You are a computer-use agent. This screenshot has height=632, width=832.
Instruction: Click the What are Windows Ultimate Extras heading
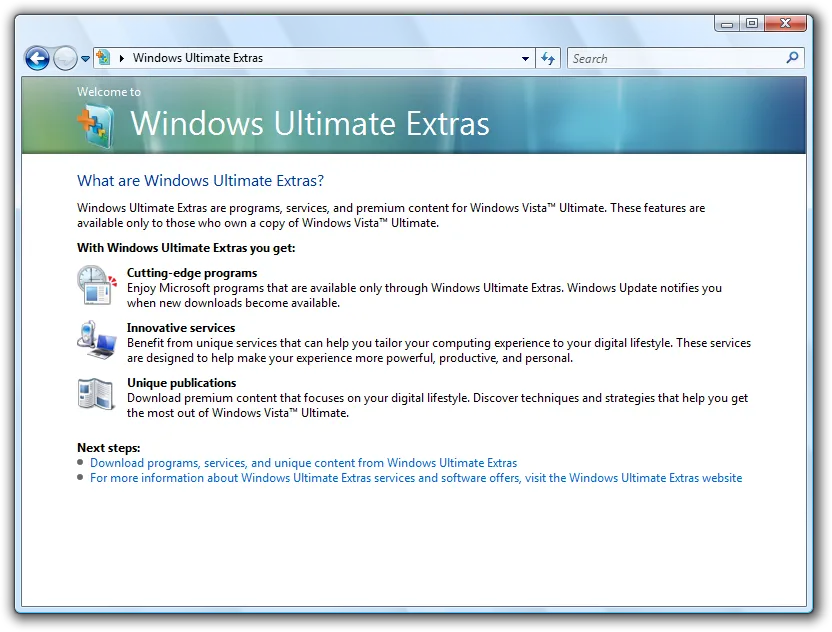[200, 181]
